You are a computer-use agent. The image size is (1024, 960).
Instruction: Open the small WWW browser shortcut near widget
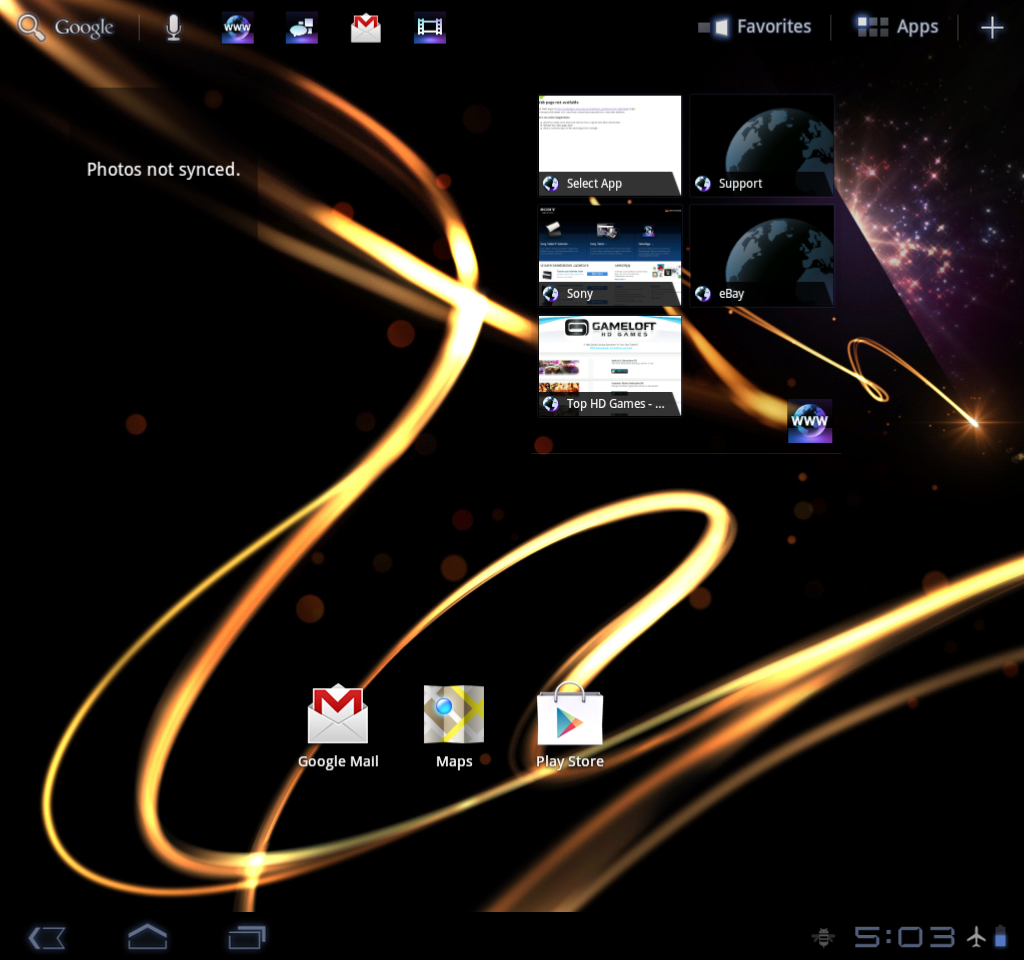(809, 421)
